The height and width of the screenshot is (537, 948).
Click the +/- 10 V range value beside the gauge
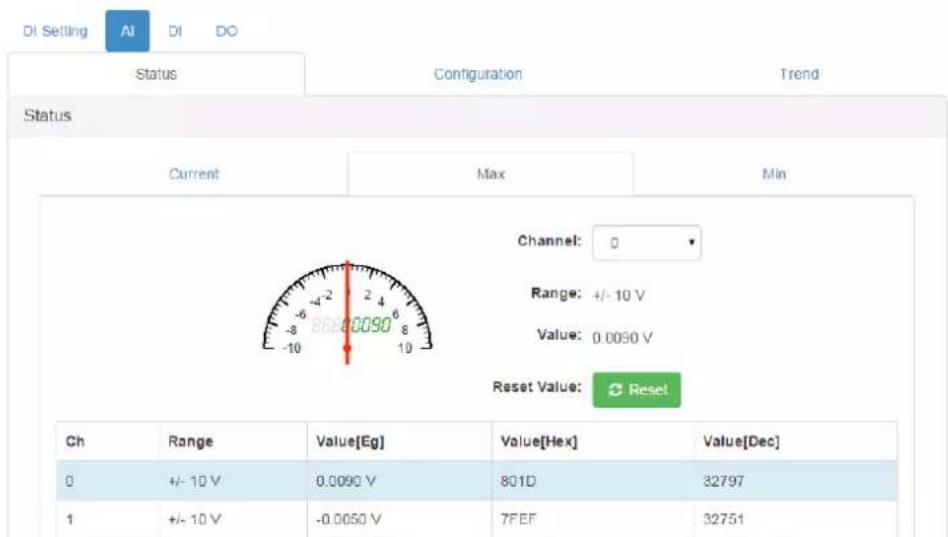pos(618,296)
